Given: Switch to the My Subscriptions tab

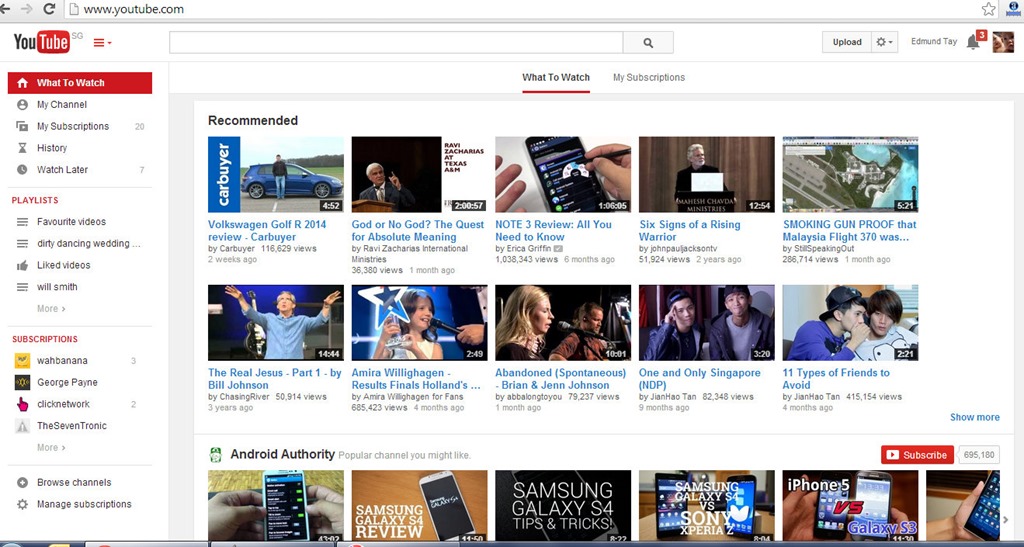Looking at the screenshot, I should coord(648,77).
